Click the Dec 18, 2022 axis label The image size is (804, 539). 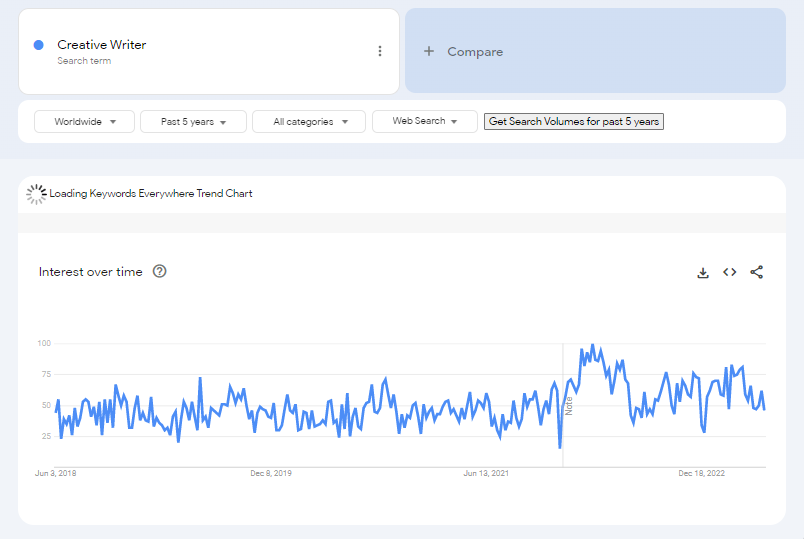tap(701, 473)
